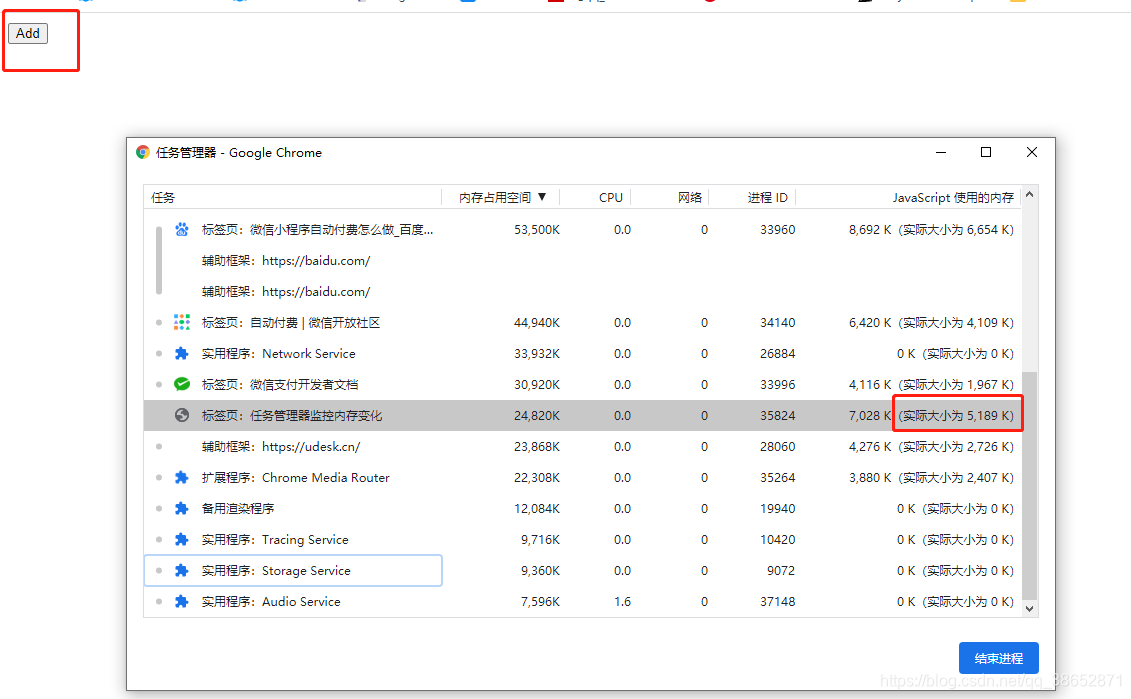Select row 标签页: 任务管理器监控内存变化
1131x699 pixels.
click(x=583, y=416)
